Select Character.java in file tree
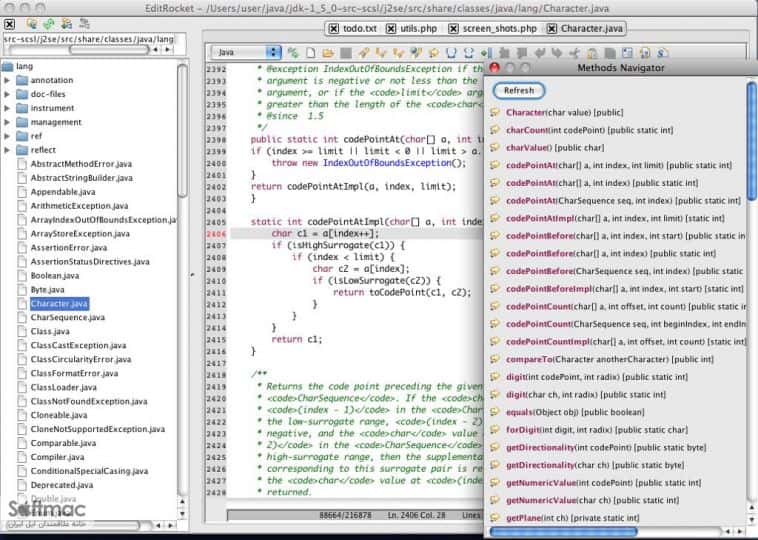Viewport: 758px width, 540px height. pos(59,304)
